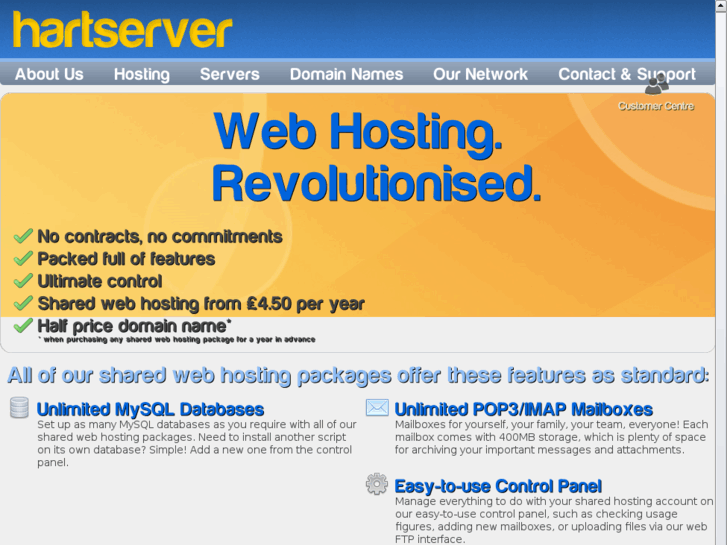Open Easy-to-use Control Panel heading

(x=498, y=487)
